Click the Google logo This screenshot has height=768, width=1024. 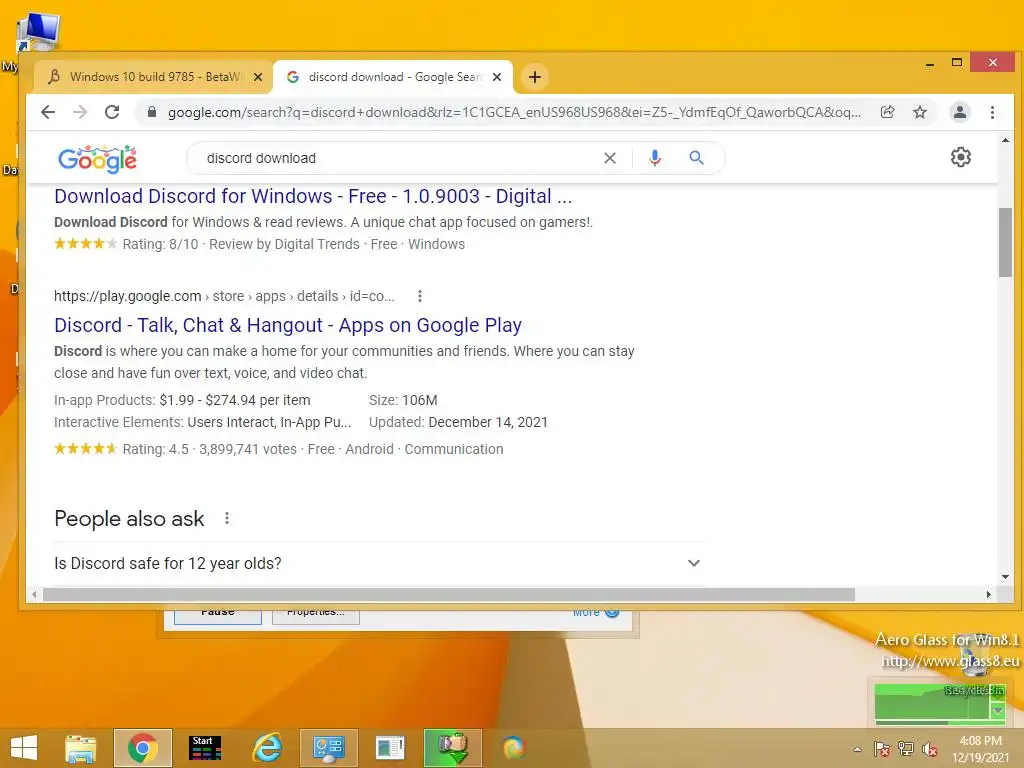(x=97, y=159)
